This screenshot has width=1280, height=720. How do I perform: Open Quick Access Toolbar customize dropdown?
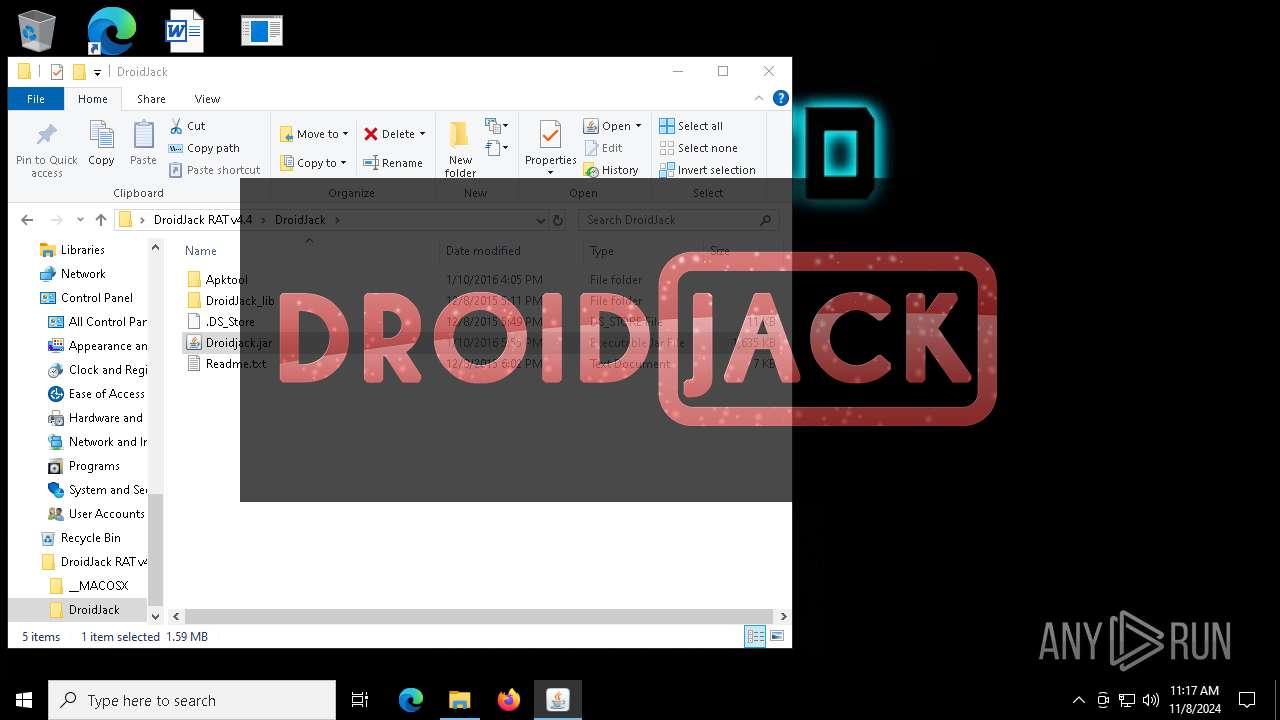(97, 72)
